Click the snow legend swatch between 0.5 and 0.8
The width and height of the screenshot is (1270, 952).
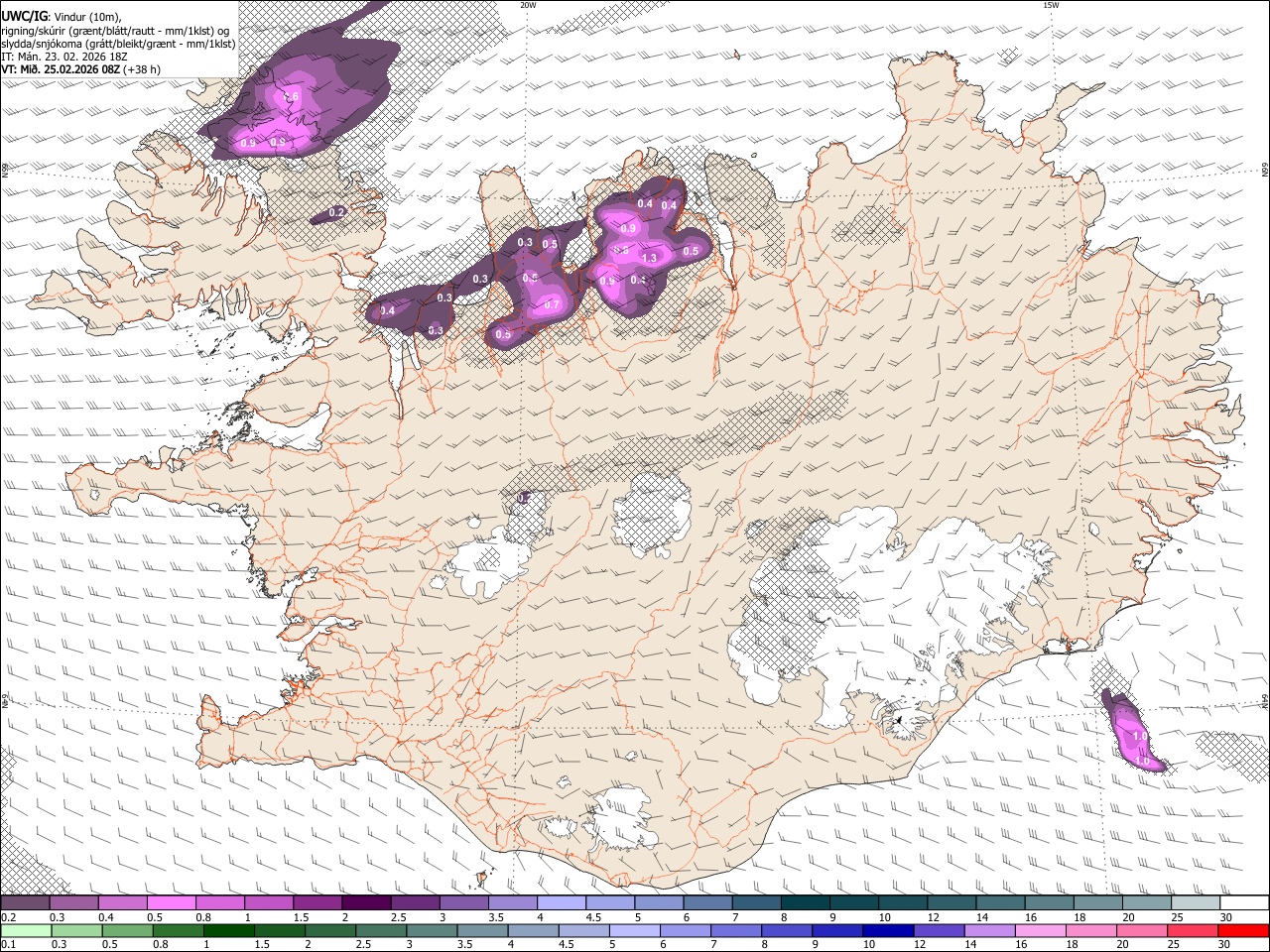[171, 902]
